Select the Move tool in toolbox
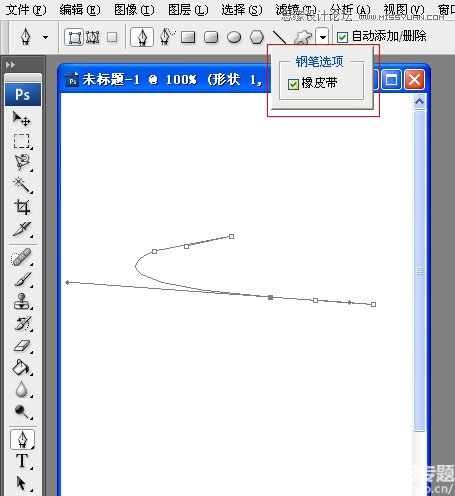This screenshot has width=455, height=496. pos(21,119)
